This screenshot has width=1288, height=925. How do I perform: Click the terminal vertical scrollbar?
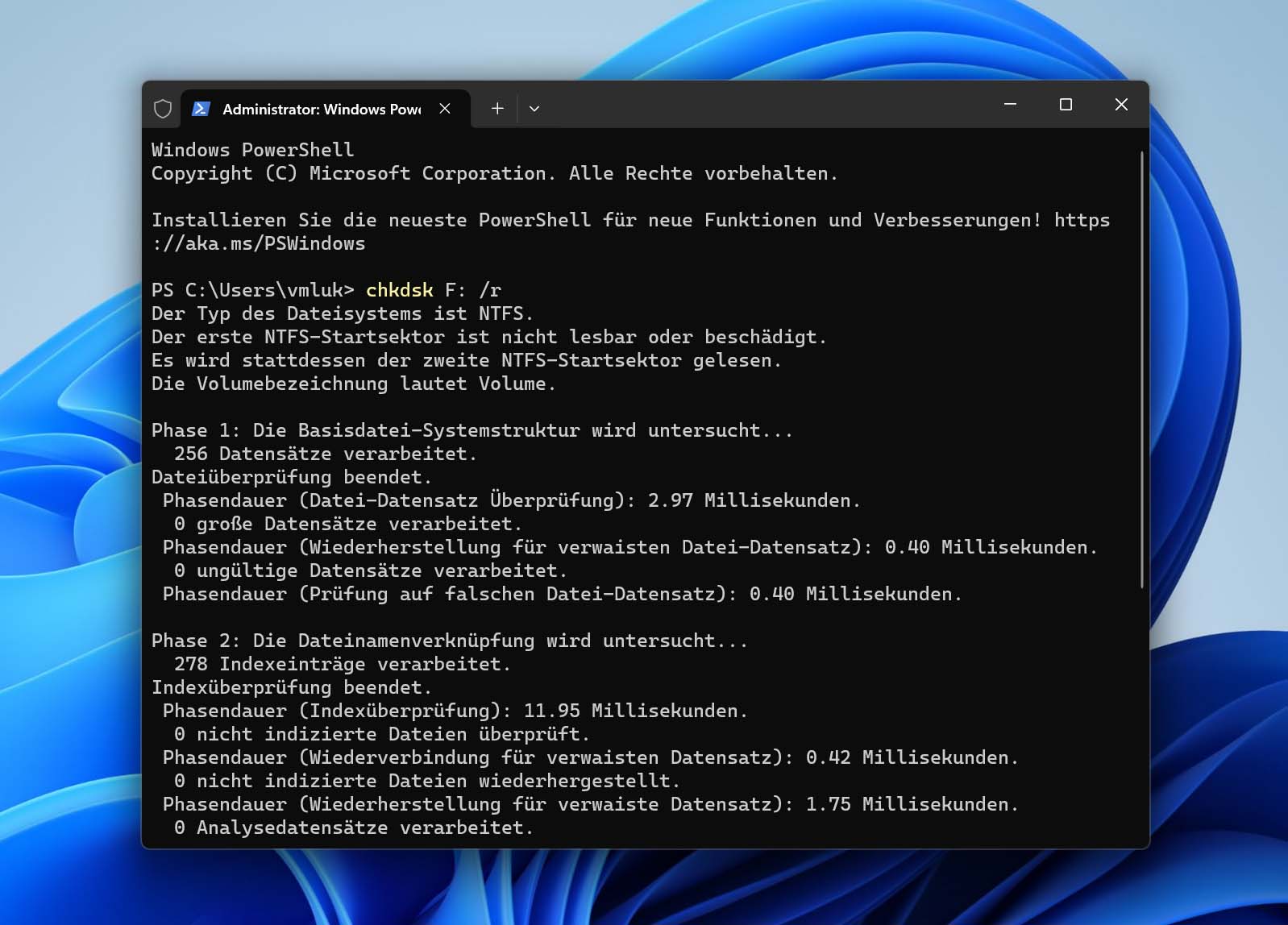coord(1141,369)
